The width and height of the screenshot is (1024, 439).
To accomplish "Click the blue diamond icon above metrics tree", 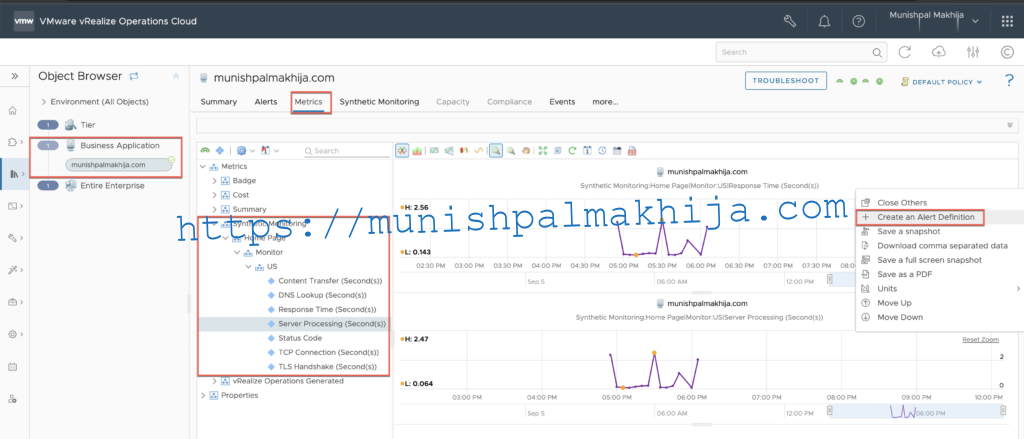I will (220, 150).
